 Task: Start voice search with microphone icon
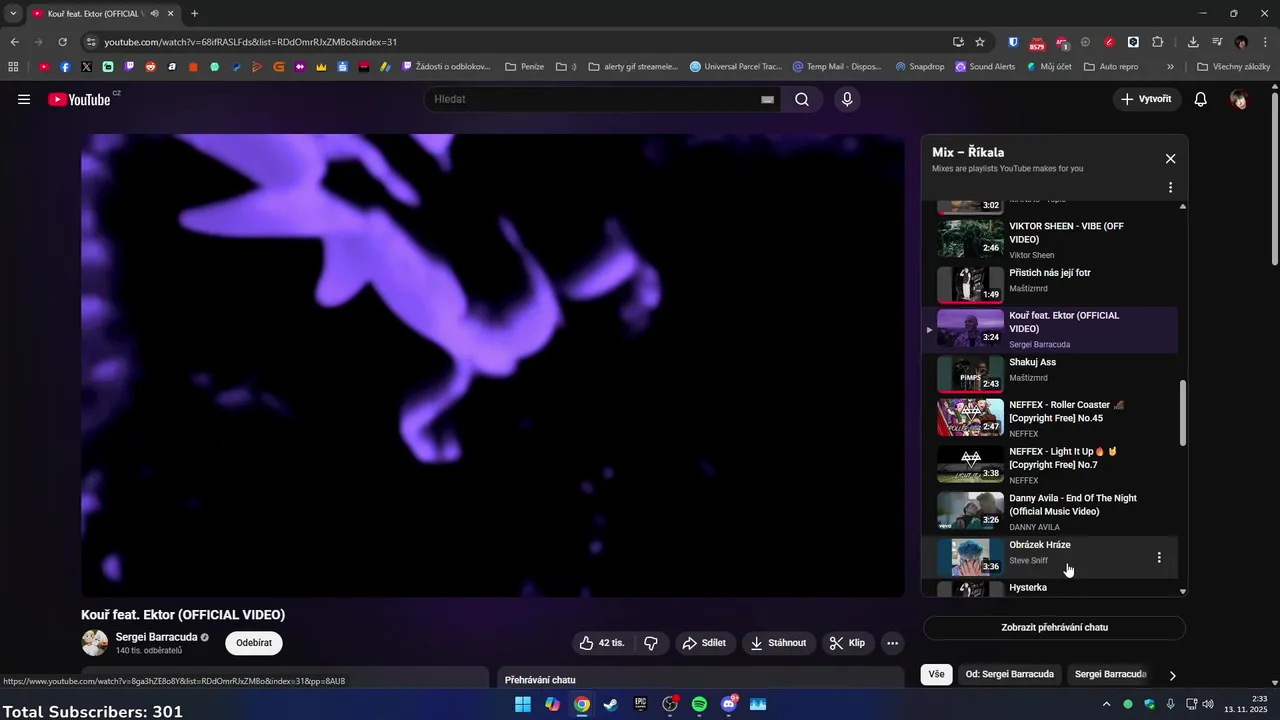pyautogui.click(x=847, y=99)
